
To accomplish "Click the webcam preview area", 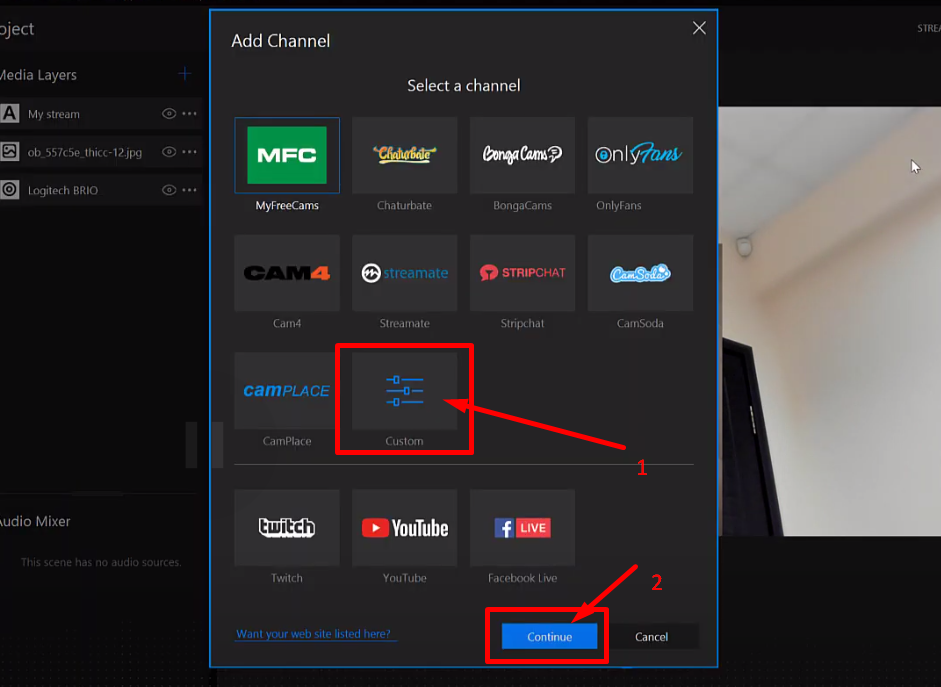I will (829, 321).
